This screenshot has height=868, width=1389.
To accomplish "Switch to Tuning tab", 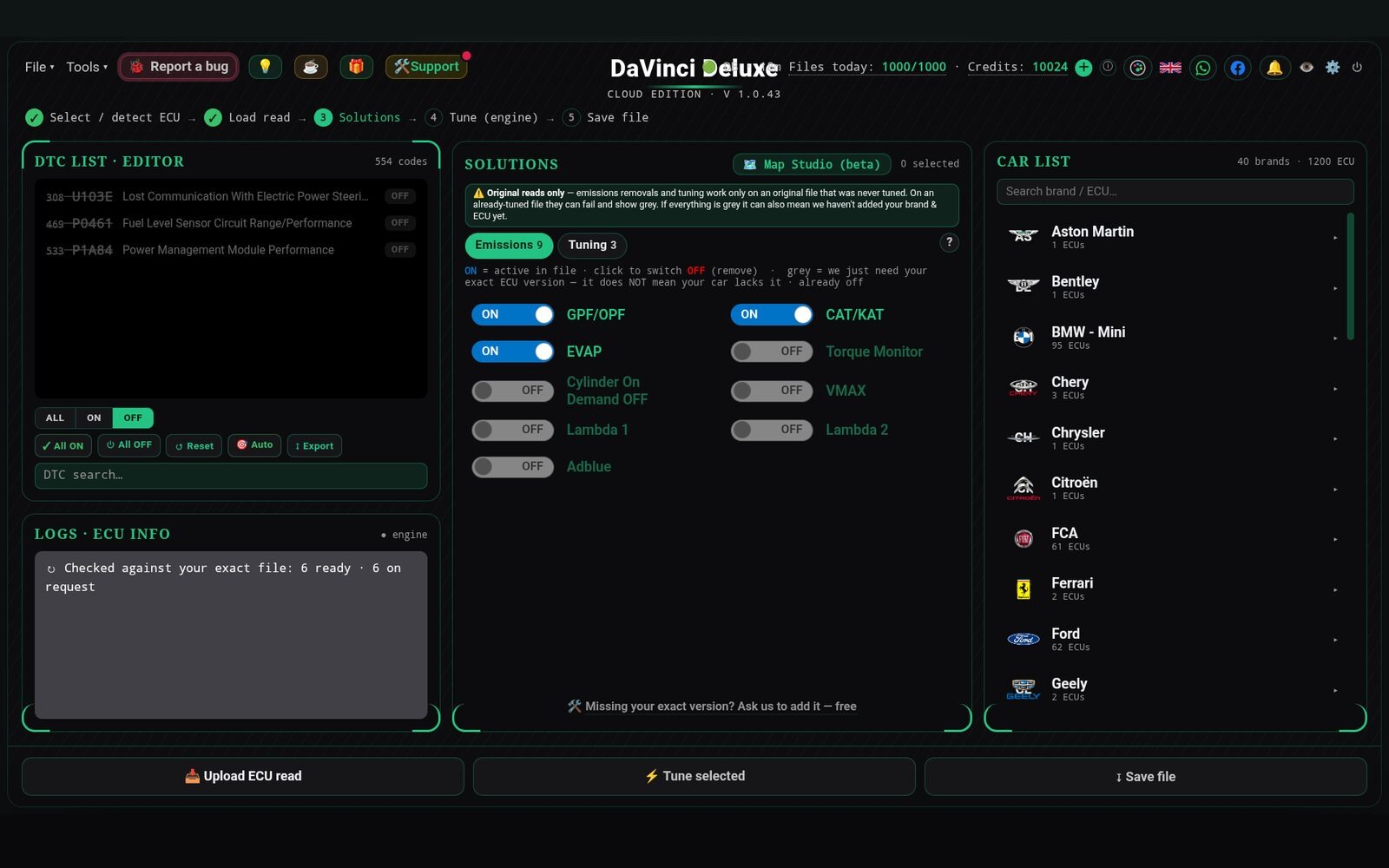I will tap(592, 245).
